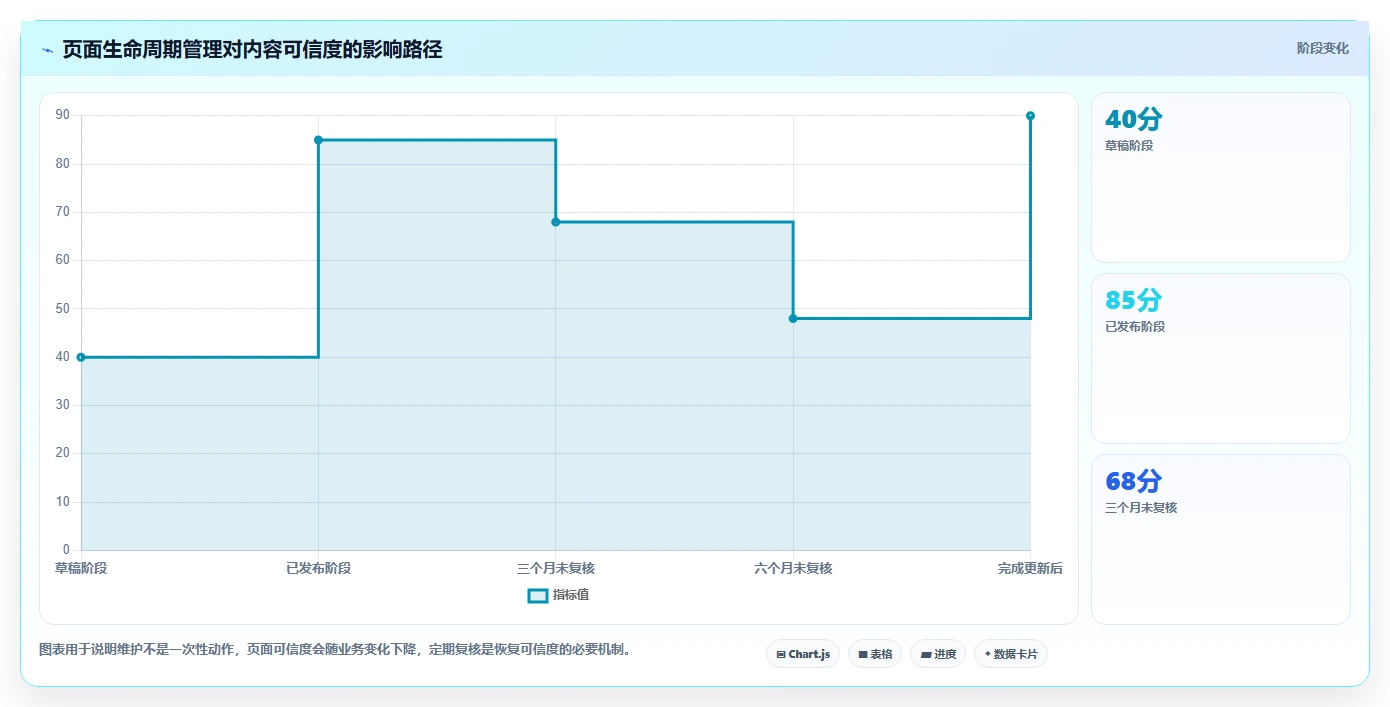Click the 三个月未复核 x-axis label
1390x707 pixels.
(556, 568)
